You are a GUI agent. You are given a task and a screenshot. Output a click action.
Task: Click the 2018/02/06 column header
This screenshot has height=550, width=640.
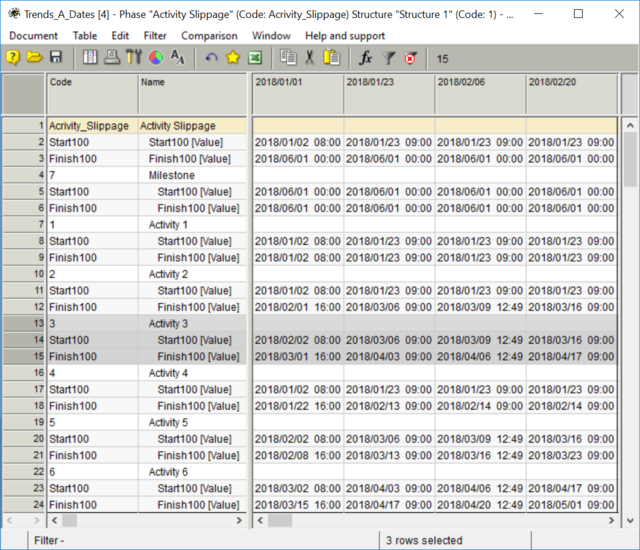click(x=480, y=94)
